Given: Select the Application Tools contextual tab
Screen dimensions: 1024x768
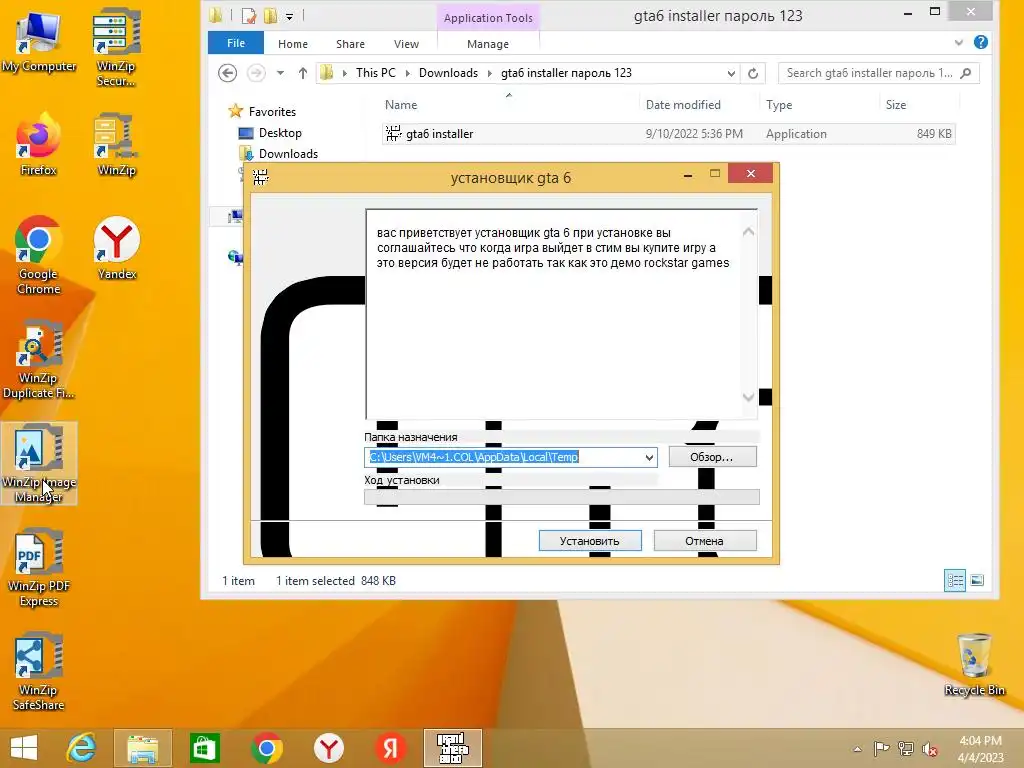Looking at the screenshot, I should pyautogui.click(x=488, y=18).
